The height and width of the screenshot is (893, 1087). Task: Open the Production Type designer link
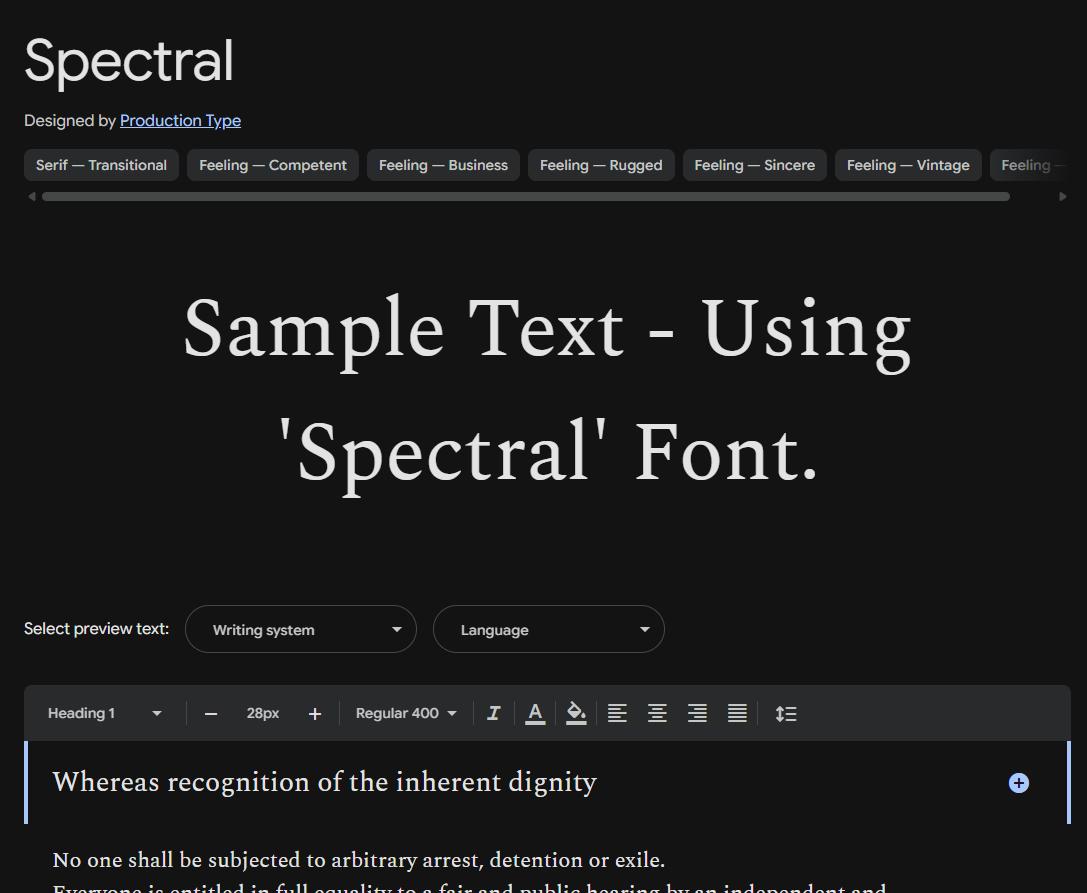point(180,121)
